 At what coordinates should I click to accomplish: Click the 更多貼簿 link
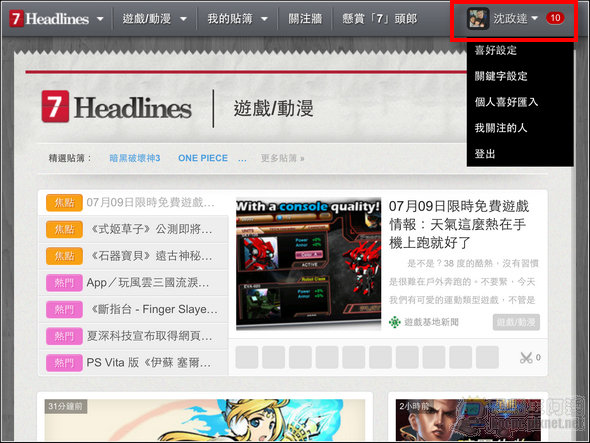(x=282, y=158)
